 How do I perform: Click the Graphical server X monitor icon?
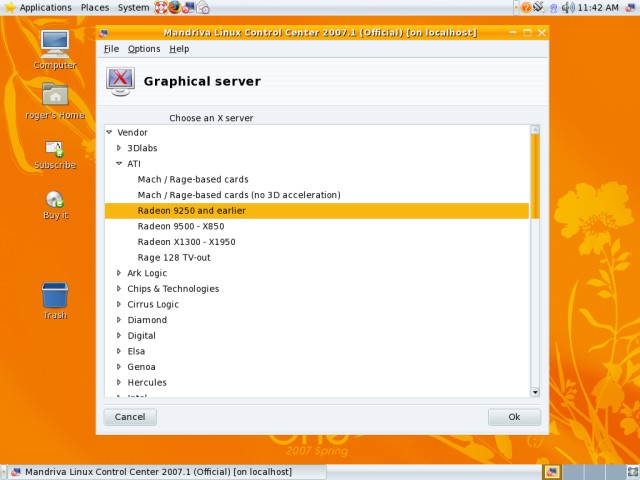120,81
